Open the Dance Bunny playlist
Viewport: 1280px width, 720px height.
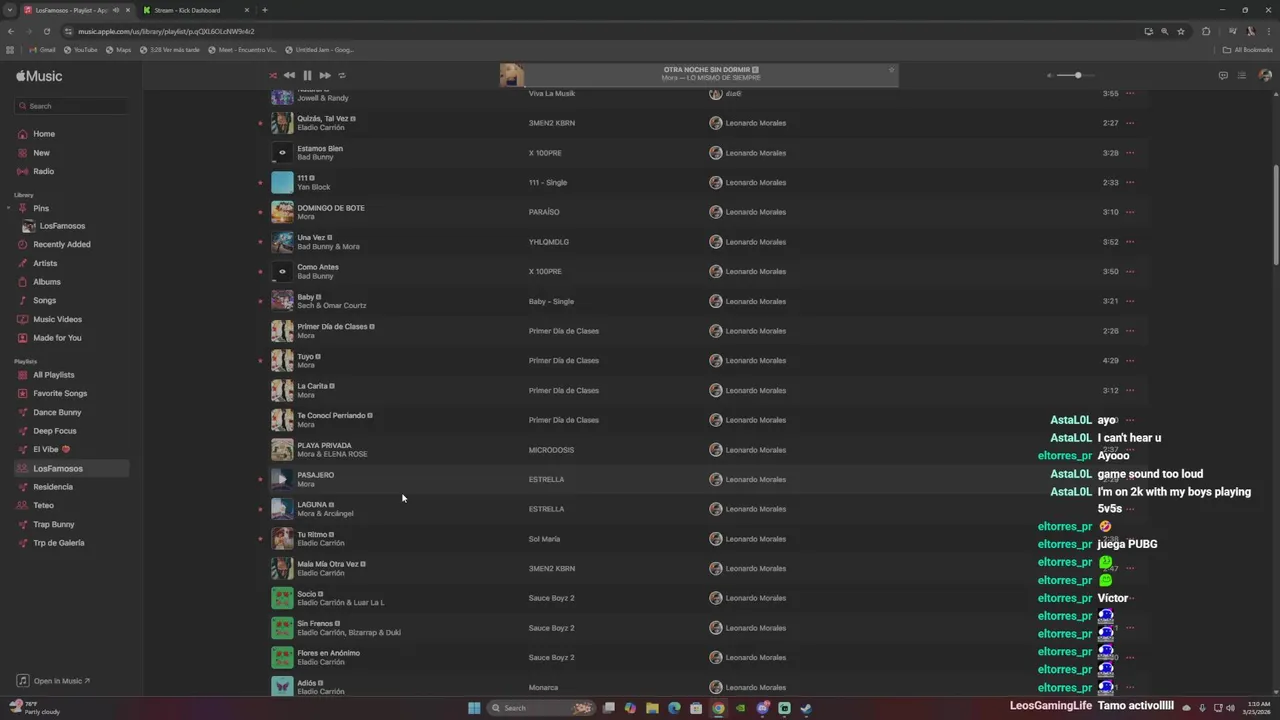[57, 412]
